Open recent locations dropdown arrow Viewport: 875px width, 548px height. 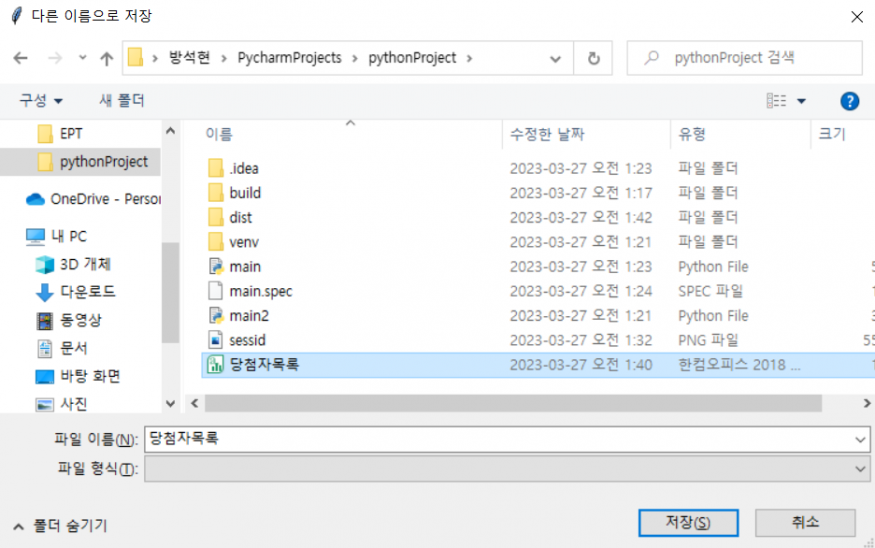(x=83, y=57)
